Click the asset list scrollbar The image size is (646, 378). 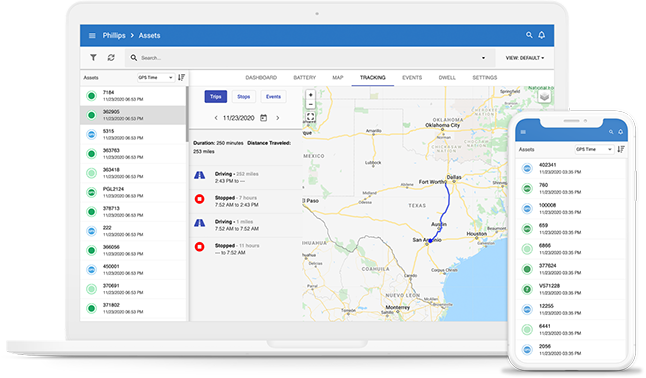(x=187, y=114)
